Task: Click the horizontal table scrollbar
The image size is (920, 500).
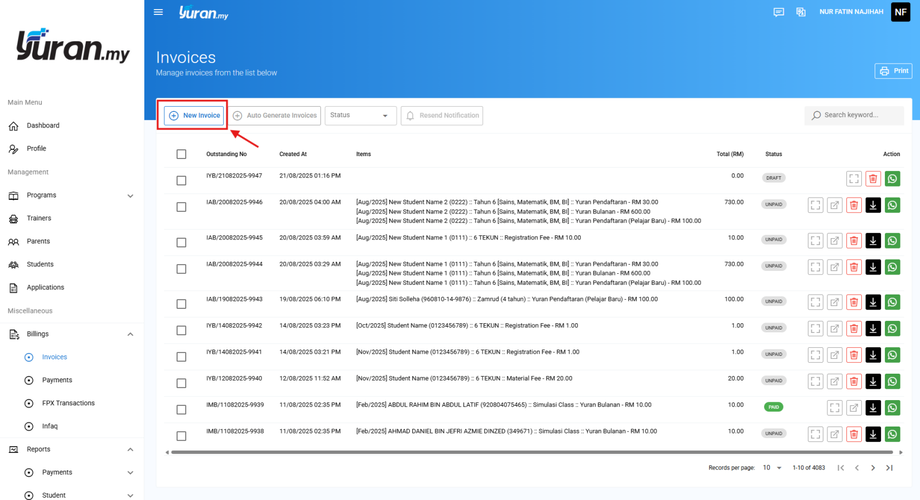Action: pos(532,452)
